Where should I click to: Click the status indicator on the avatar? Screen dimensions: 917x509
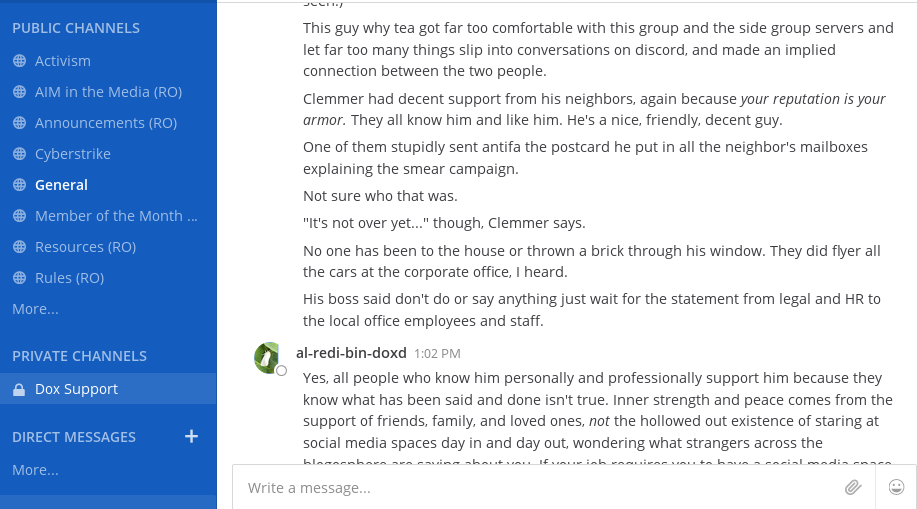[x=281, y=370]
